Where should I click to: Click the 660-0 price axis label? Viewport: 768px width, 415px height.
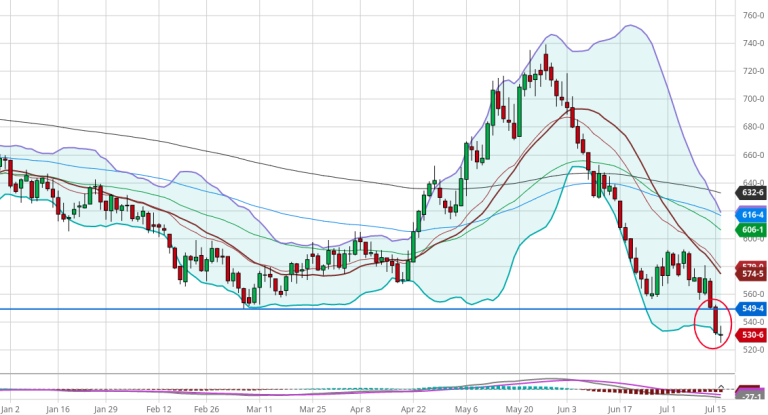tap(752, 155)
